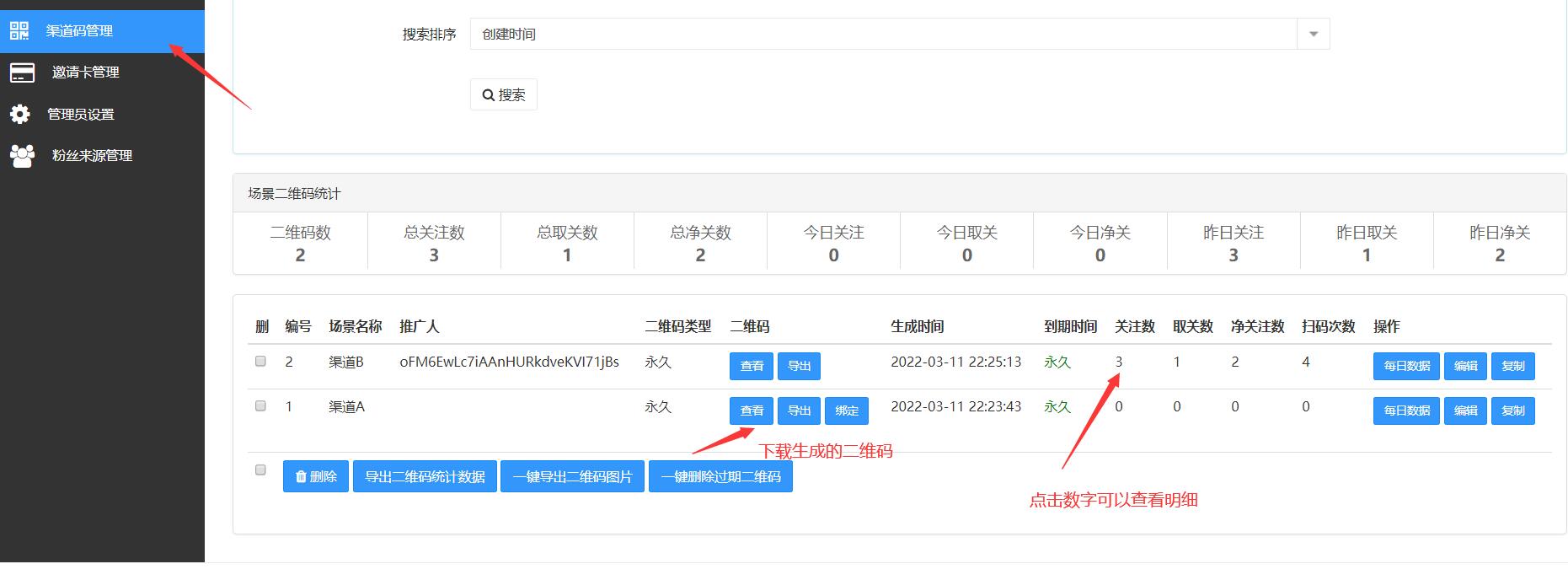Viewport: 1568px width, 569px height.
Task: Click the trash 删除 button
Action: point(315,476)
